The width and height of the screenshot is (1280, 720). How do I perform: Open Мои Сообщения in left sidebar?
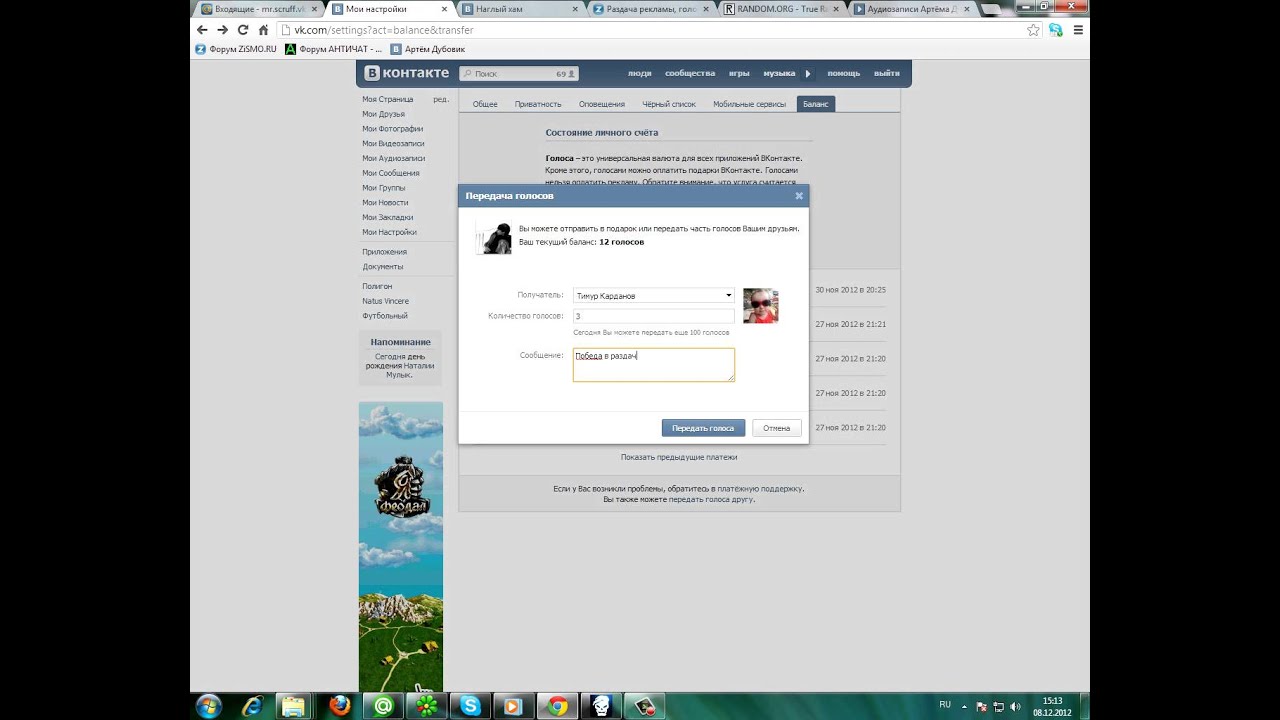click(391, 173)
